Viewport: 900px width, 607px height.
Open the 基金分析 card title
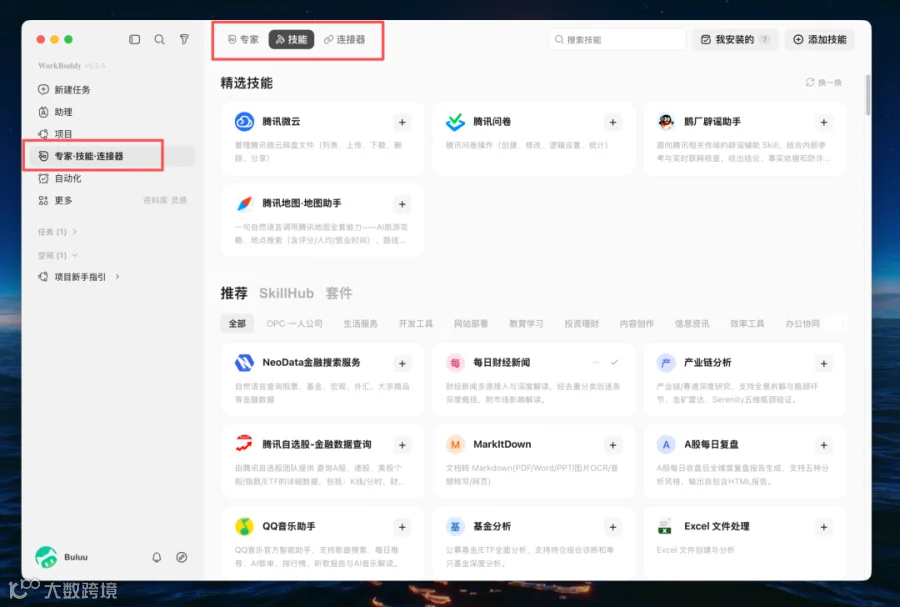492,526
